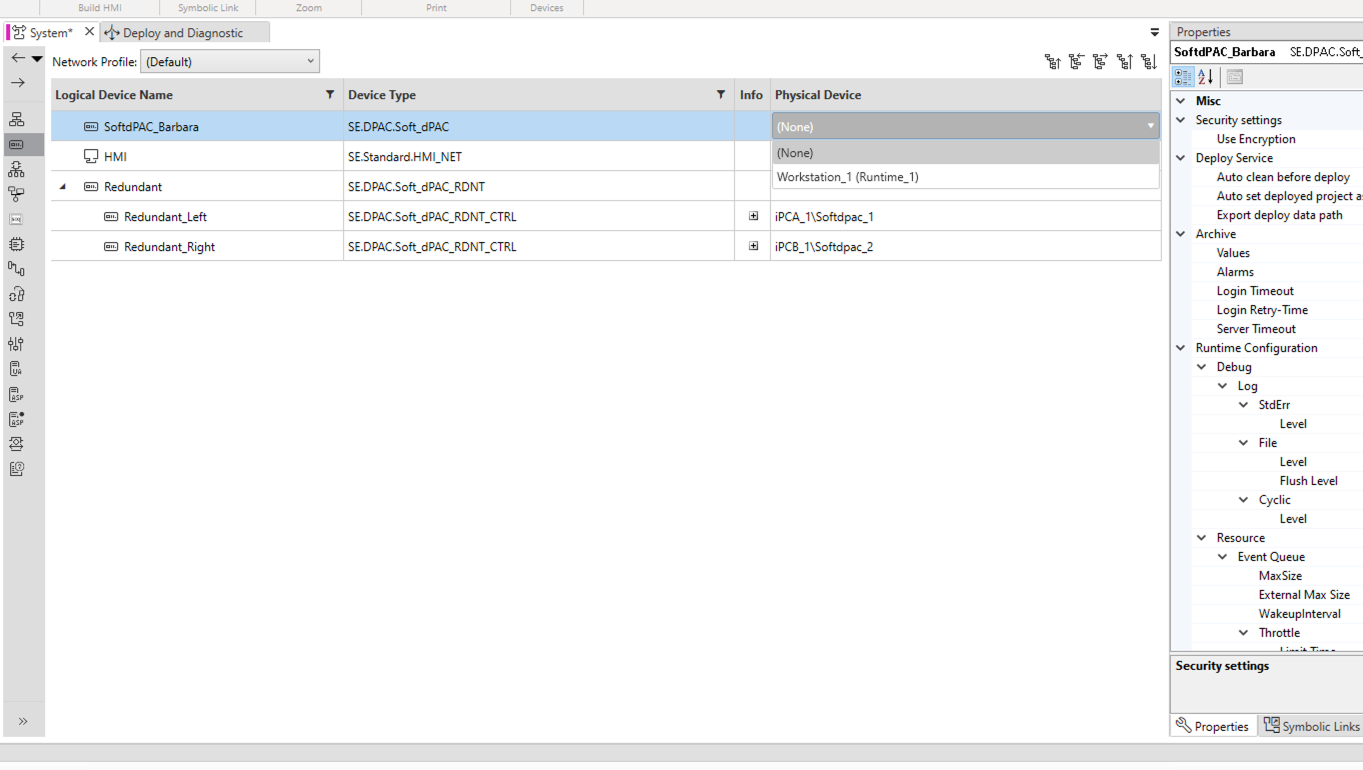Click the back arrow in the left sidebar
The image size is (1363, 770).
click(17, 58)
